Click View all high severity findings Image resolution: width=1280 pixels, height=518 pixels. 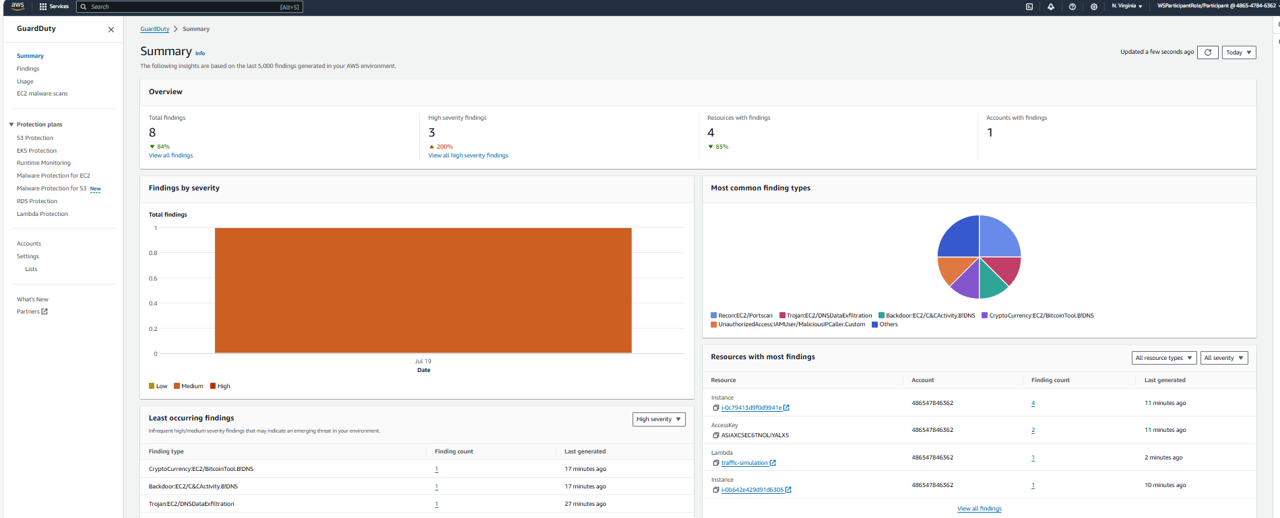[468, 155]
